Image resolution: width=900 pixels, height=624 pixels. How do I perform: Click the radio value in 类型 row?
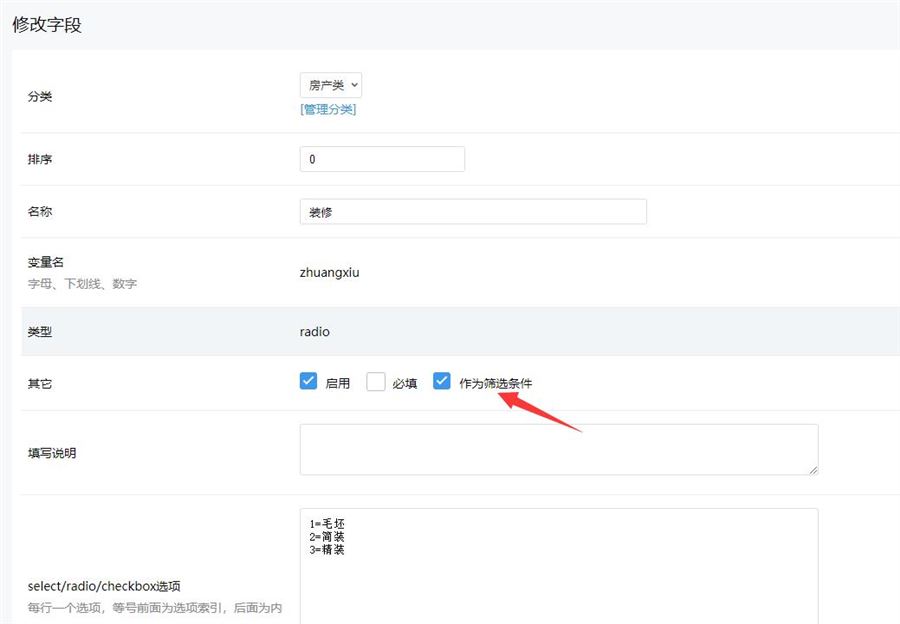click(314, 331)
